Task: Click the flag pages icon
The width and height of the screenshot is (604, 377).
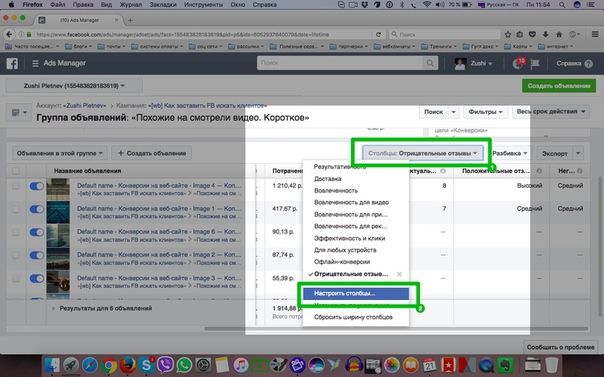Action: (535, 64)
